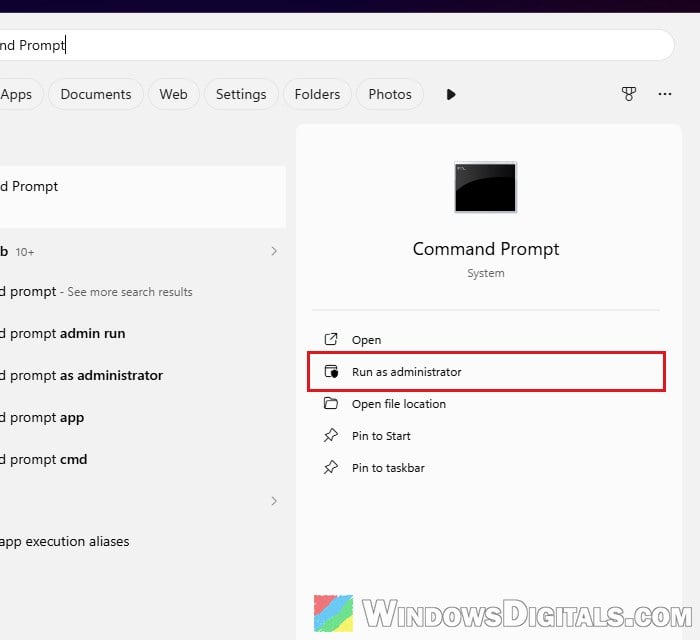This screenshot has width=700, height=640.
Task: Open the three-dot more options menu
Action: click(x=665, y=94)
